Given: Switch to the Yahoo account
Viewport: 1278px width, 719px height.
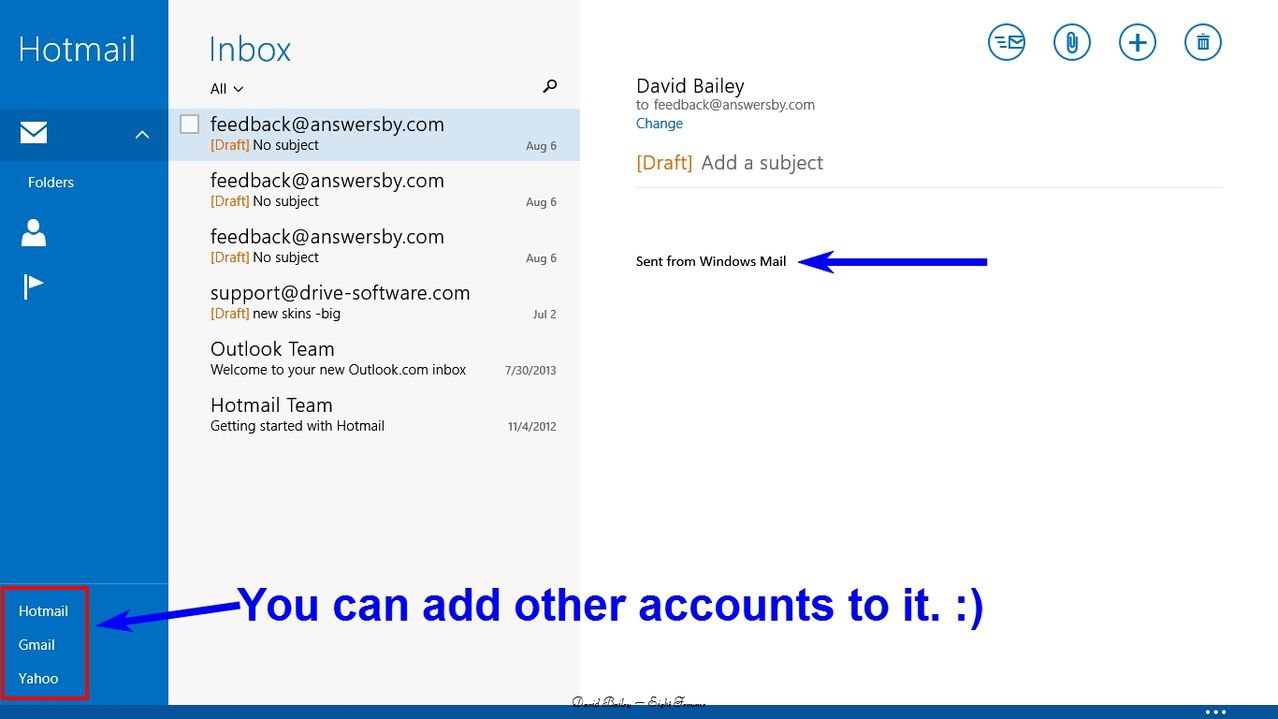Looking at the screenshot, I should pos(39,678).
